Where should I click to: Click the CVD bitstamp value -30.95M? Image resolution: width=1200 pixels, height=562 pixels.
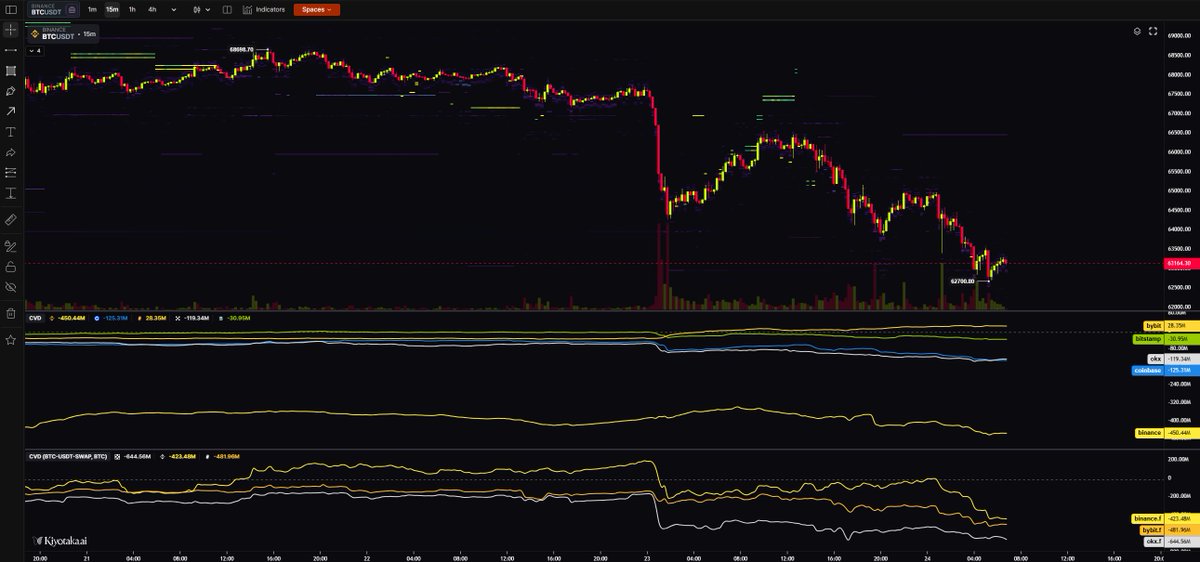click(238, 318)
